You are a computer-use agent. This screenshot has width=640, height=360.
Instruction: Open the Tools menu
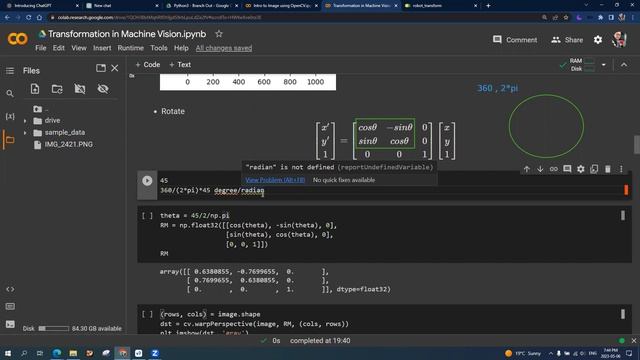(159, 48)
